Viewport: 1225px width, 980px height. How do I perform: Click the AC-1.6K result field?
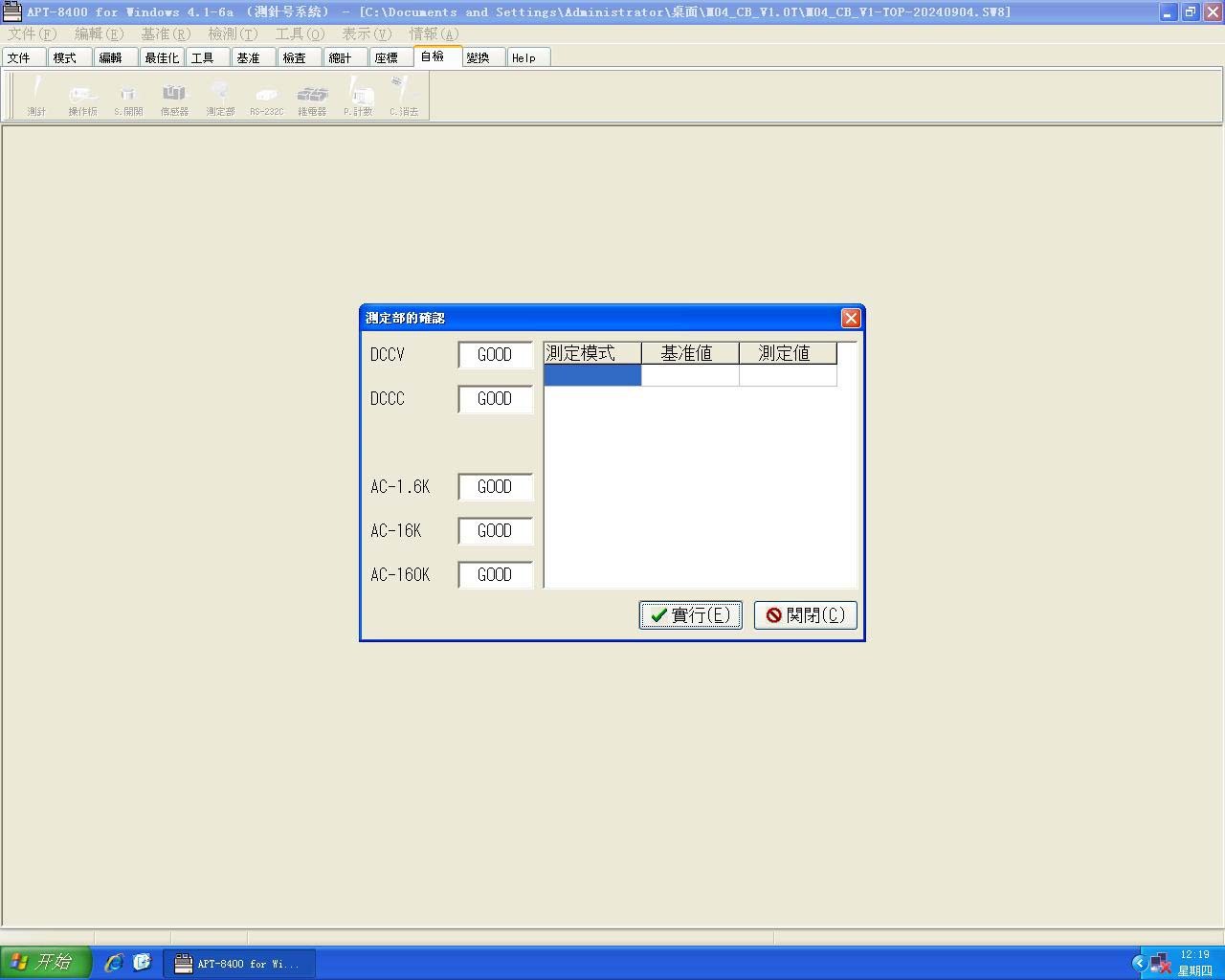click(x=495, y=486)
